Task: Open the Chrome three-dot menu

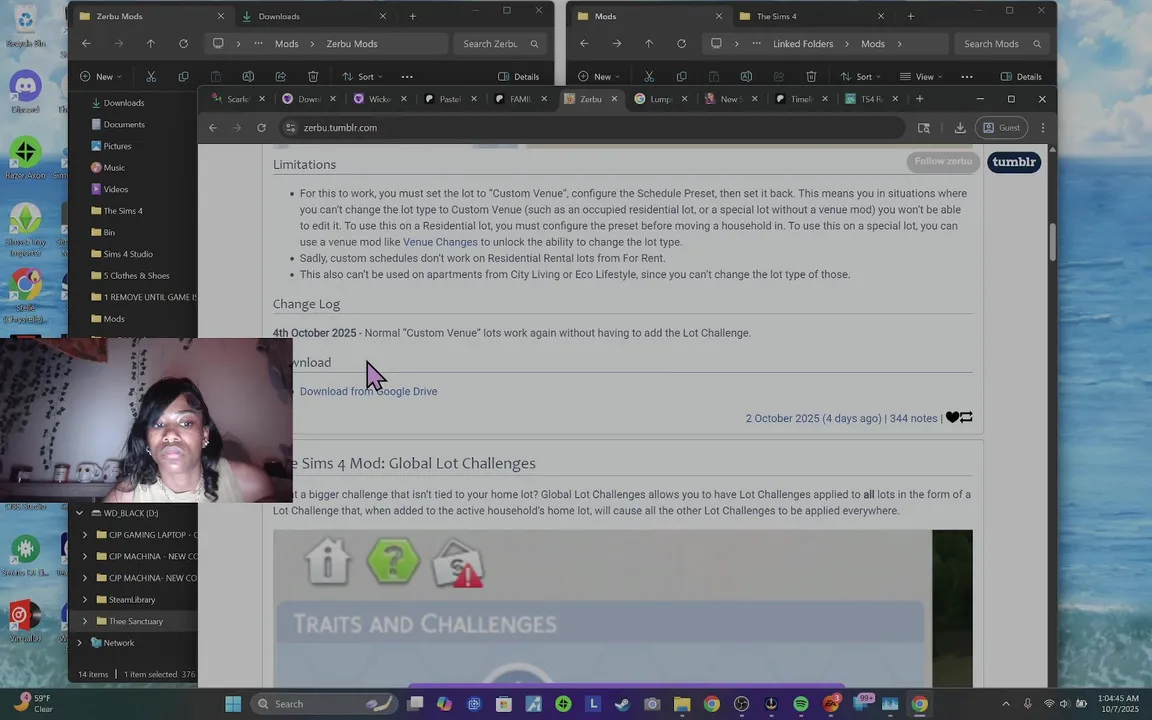Action: [x=1043, y=128]
